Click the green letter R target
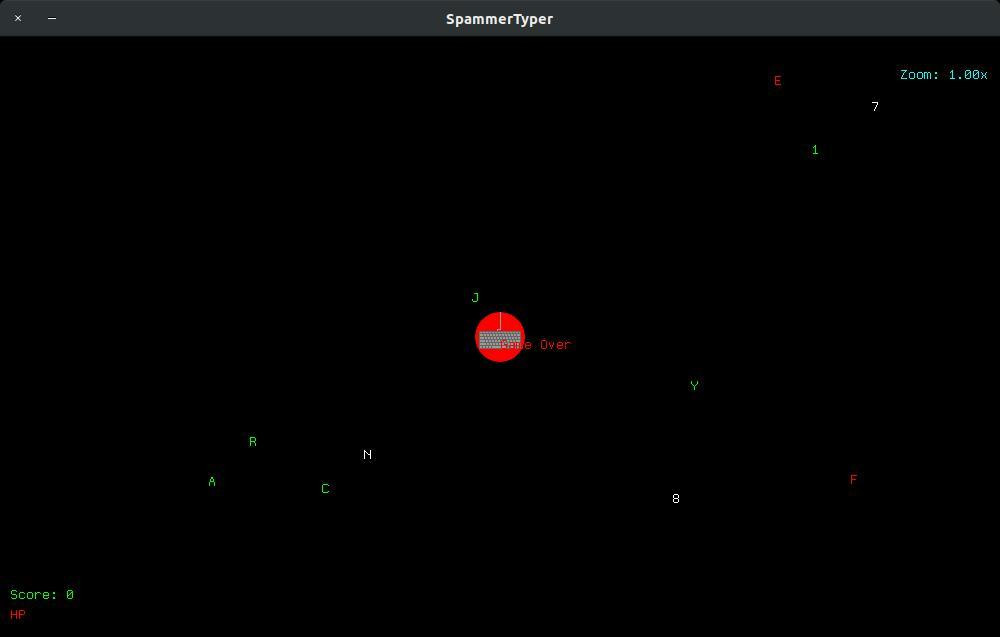Image resolution: width=1000 pixels, height=637 pixels. pos(253,442)
